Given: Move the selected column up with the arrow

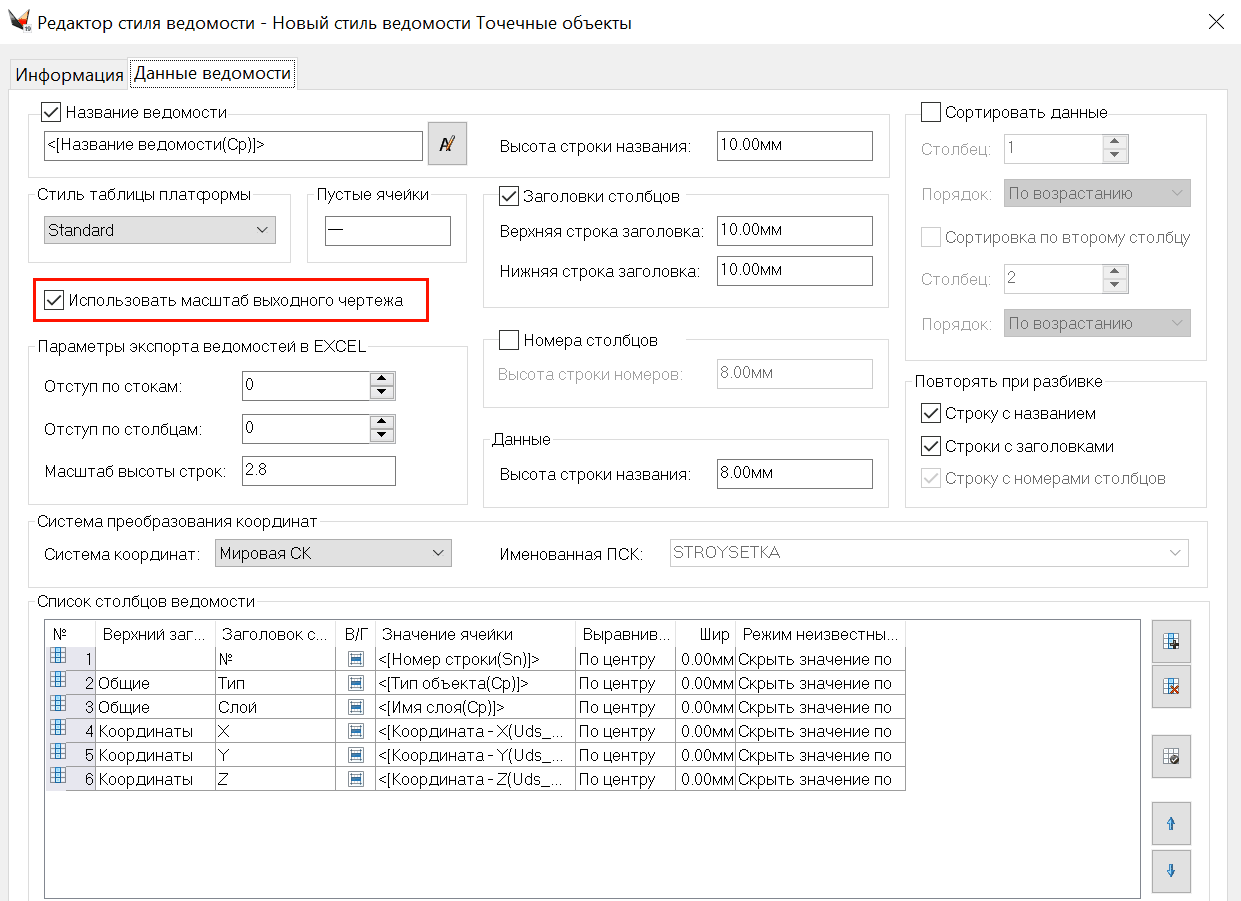Looking at the screenshot, I should (x=1170, y=824).
